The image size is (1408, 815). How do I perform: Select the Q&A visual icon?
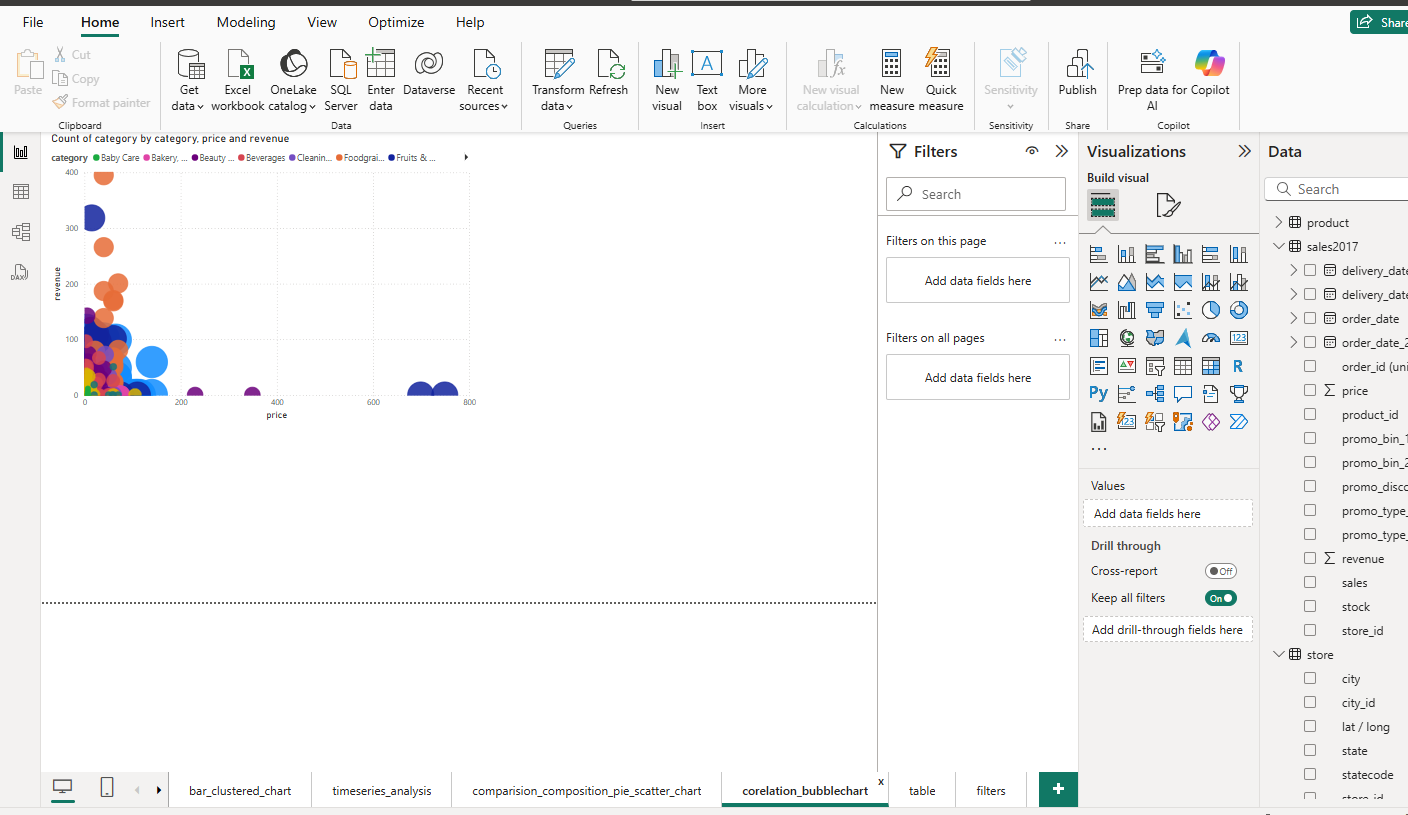pos(1183,394)
